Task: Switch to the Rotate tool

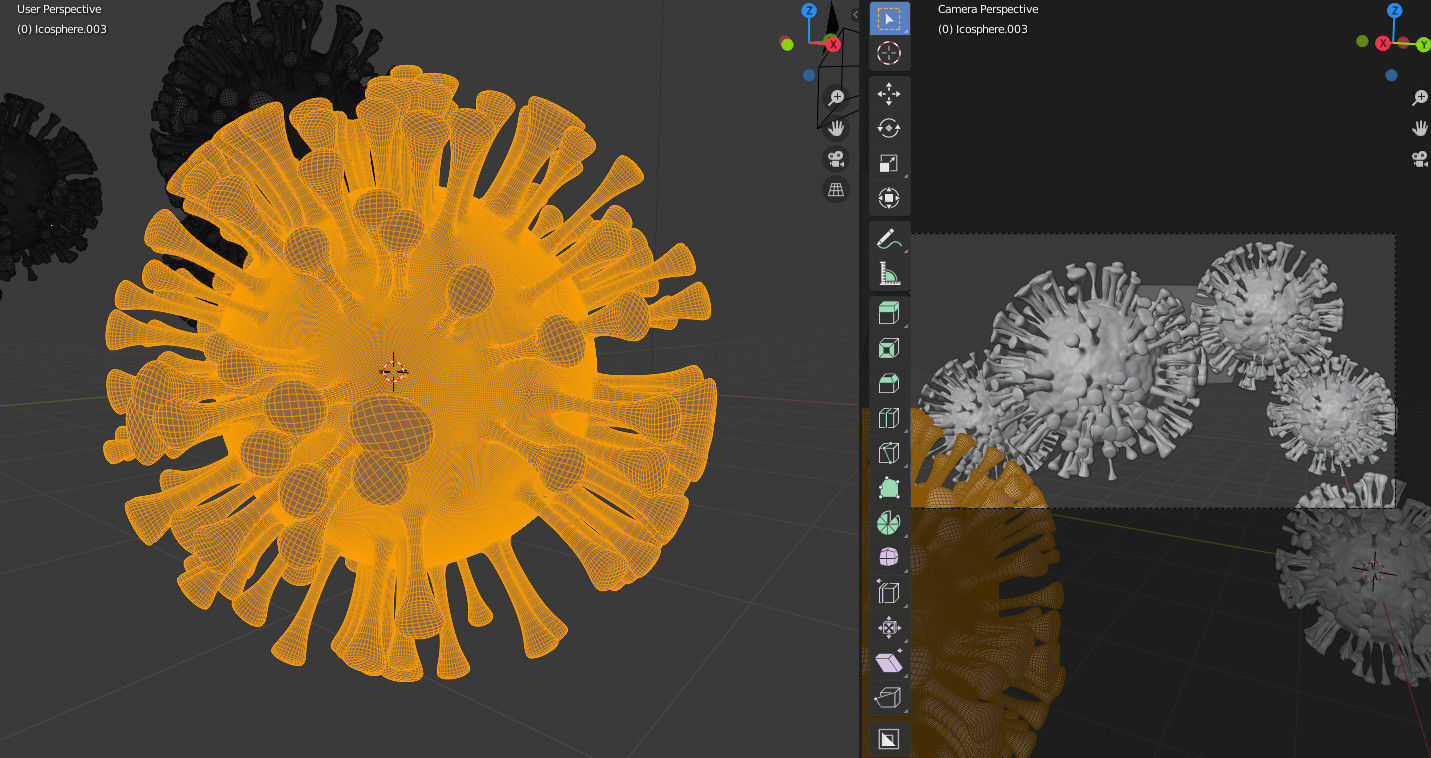Action: coord(889,128)
